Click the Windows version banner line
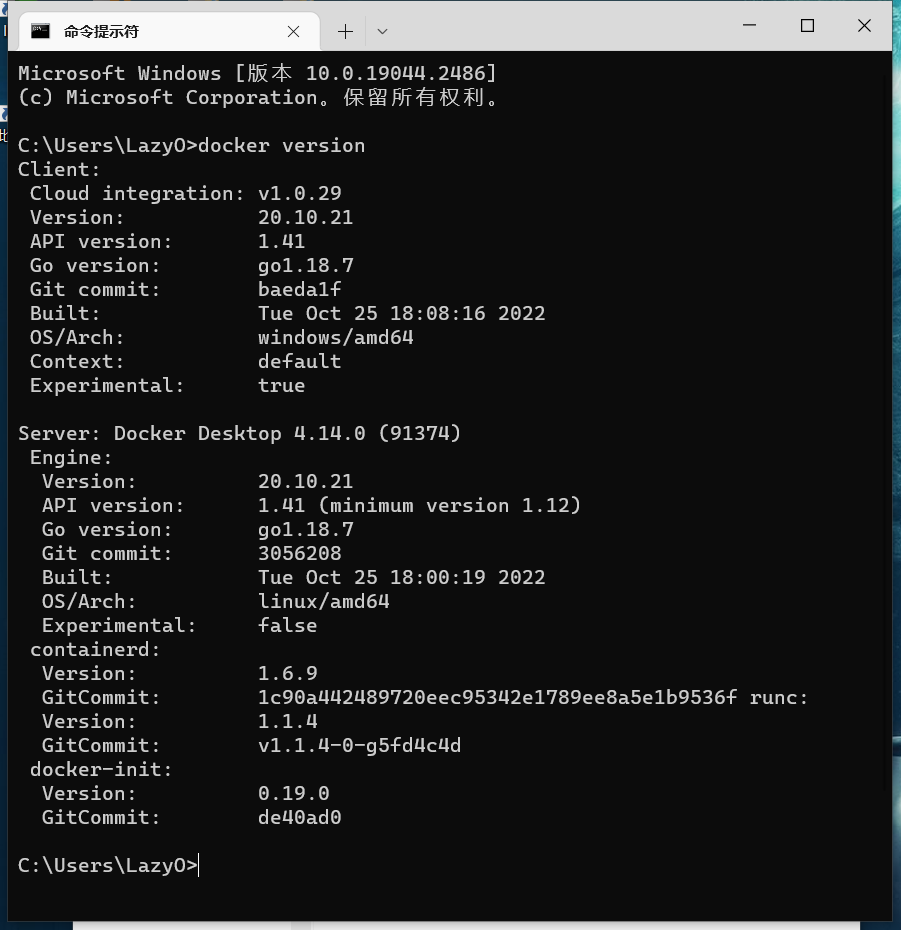This screenshot has height=930, width=901. point(258,72)
